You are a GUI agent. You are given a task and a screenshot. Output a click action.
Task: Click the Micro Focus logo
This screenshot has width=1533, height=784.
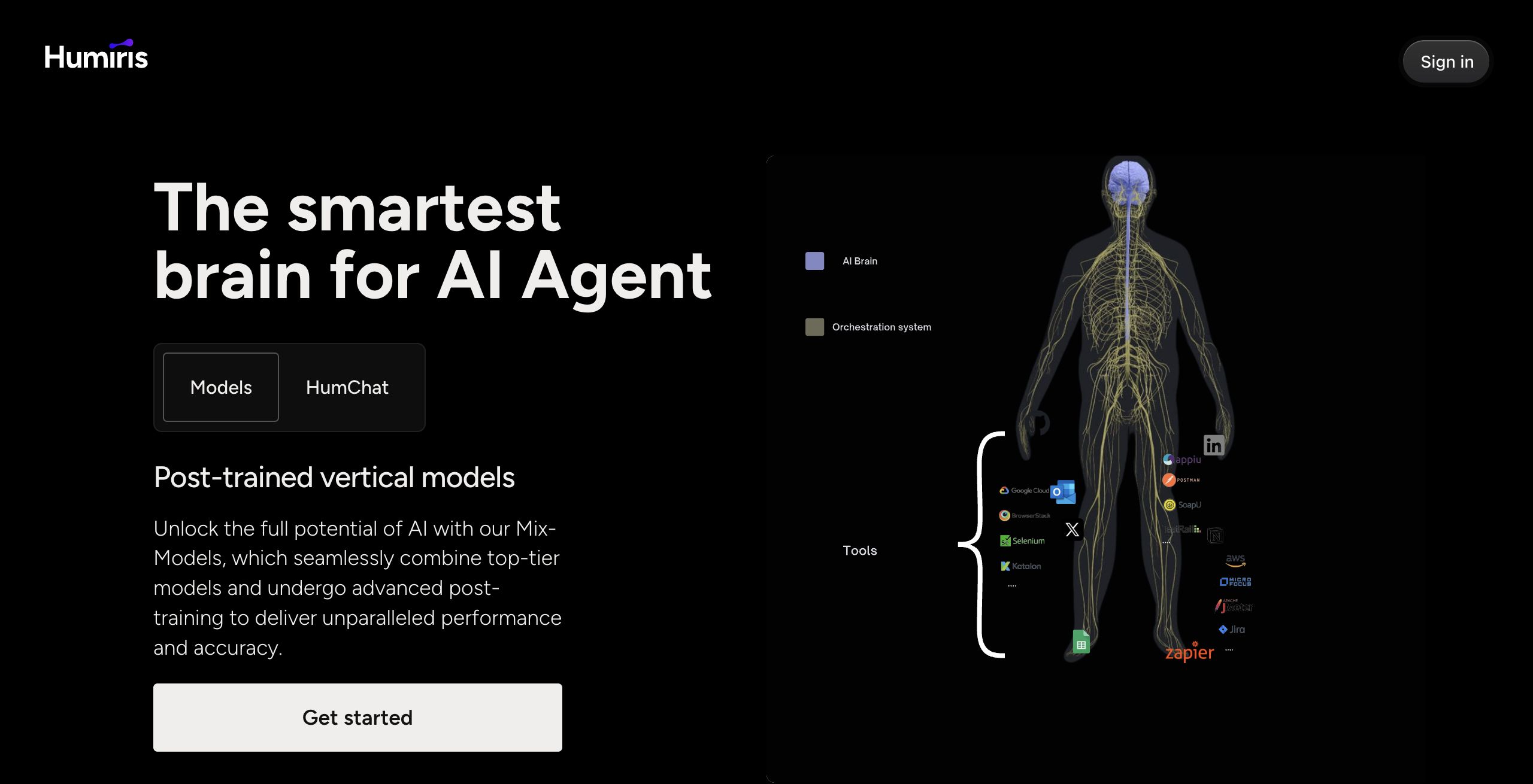click(x=1235, y=582)
